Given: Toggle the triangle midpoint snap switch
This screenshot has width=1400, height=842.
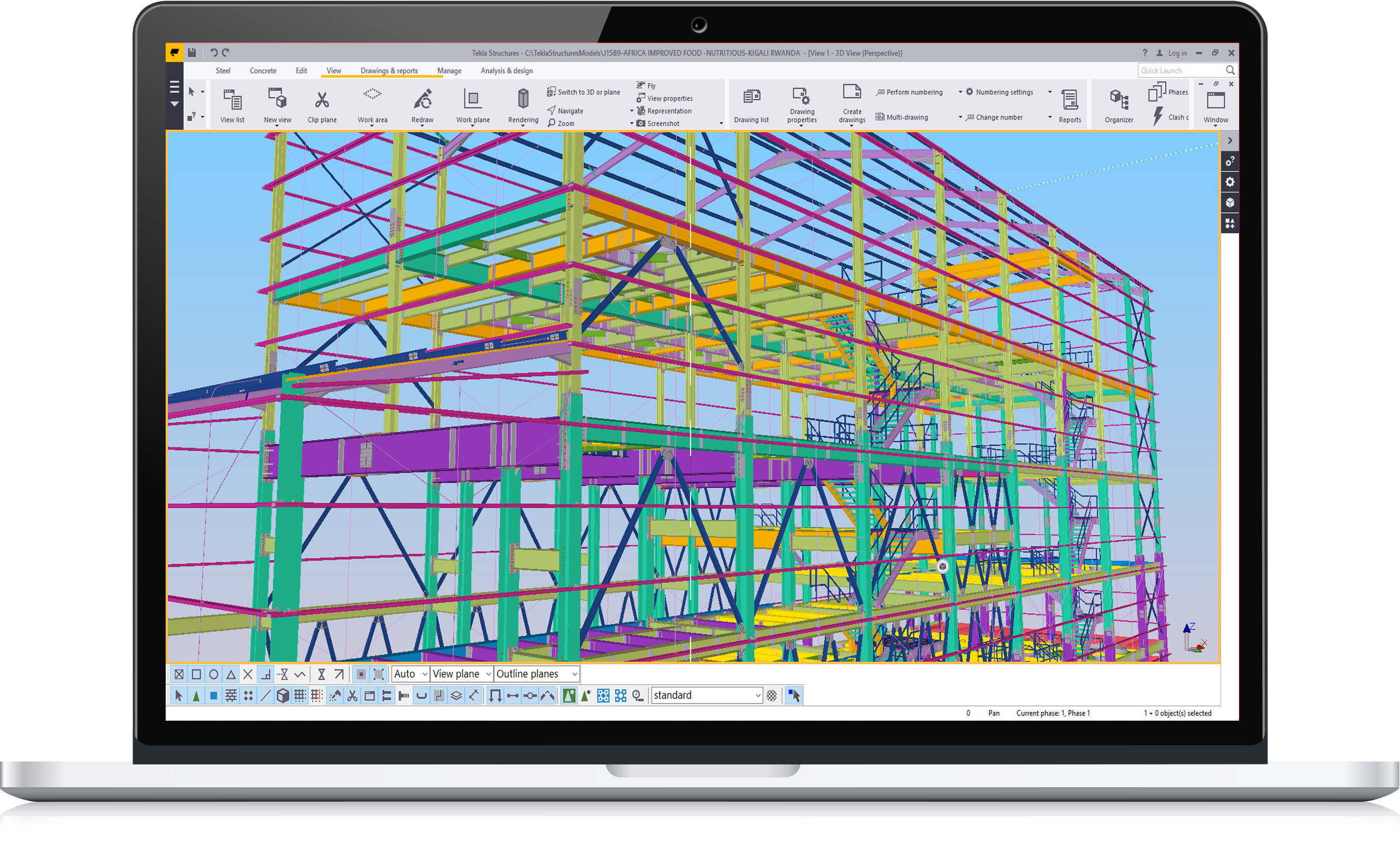Looking at the screenshot, I should pyautogui.click(x=231, y=675).
